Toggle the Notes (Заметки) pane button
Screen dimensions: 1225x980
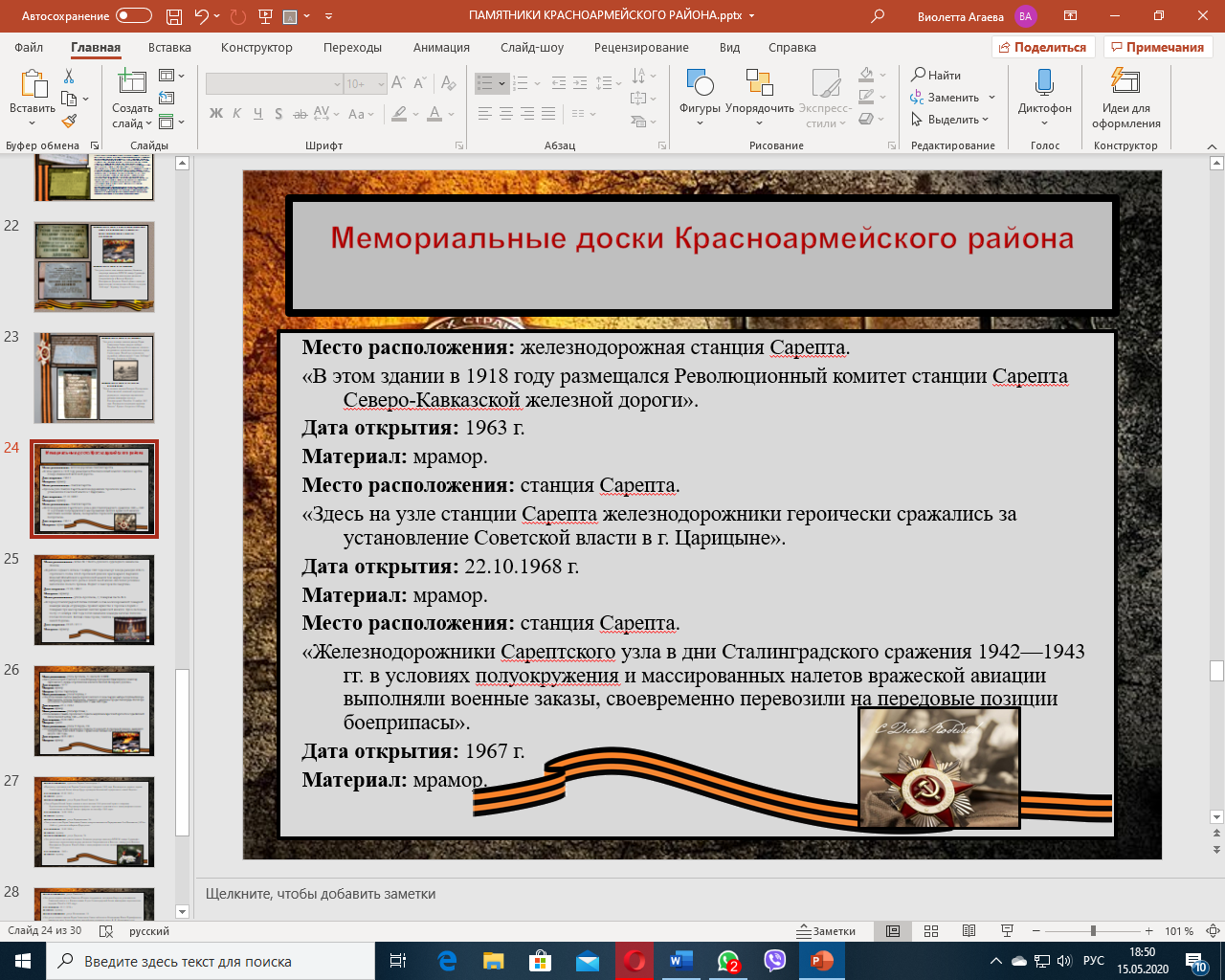point(827,931)
